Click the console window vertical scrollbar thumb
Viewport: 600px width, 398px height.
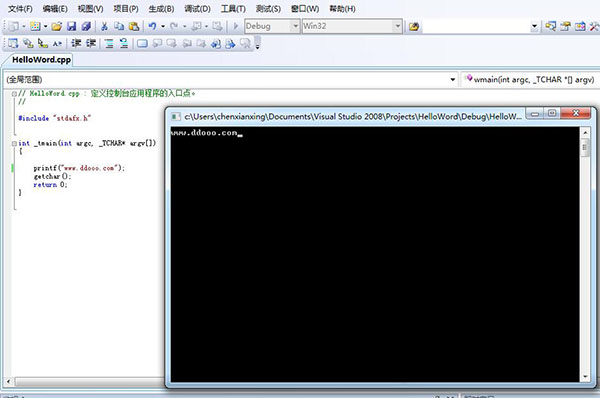(x=585, y=147)
